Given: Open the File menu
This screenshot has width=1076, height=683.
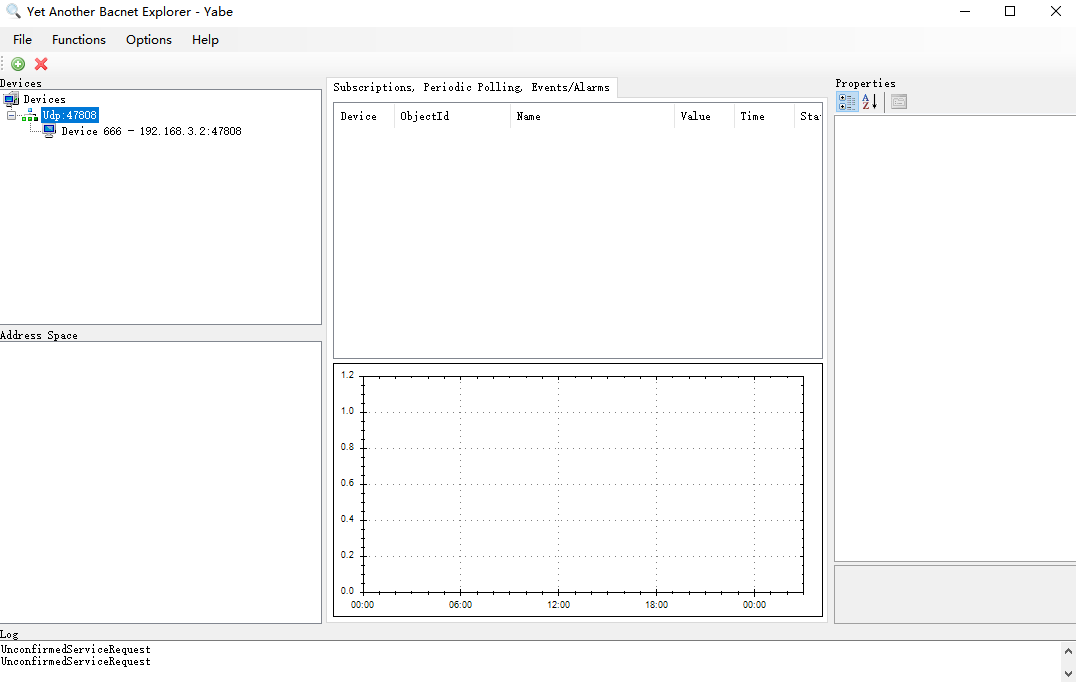Looking at the screenshot, I should pyautogui.click(x=23, y=40).
